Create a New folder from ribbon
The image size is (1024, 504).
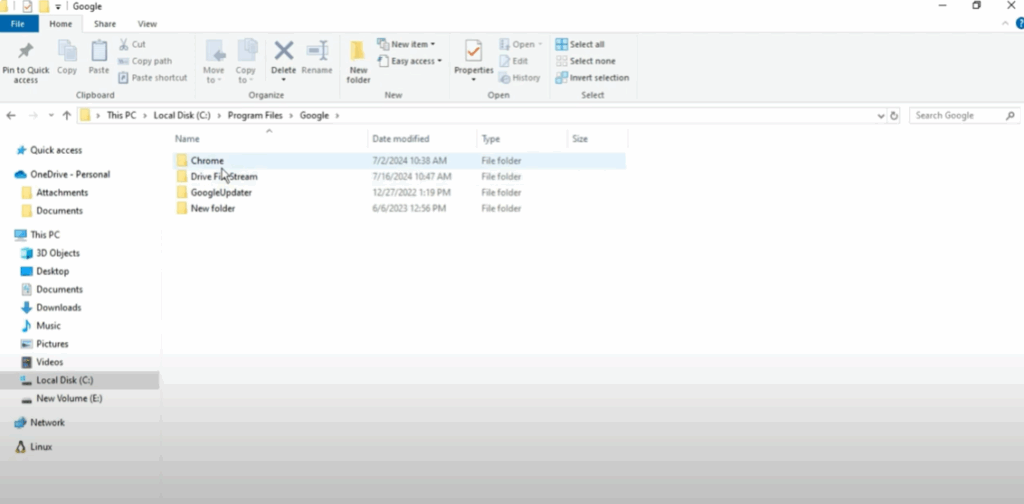(358, 62)
